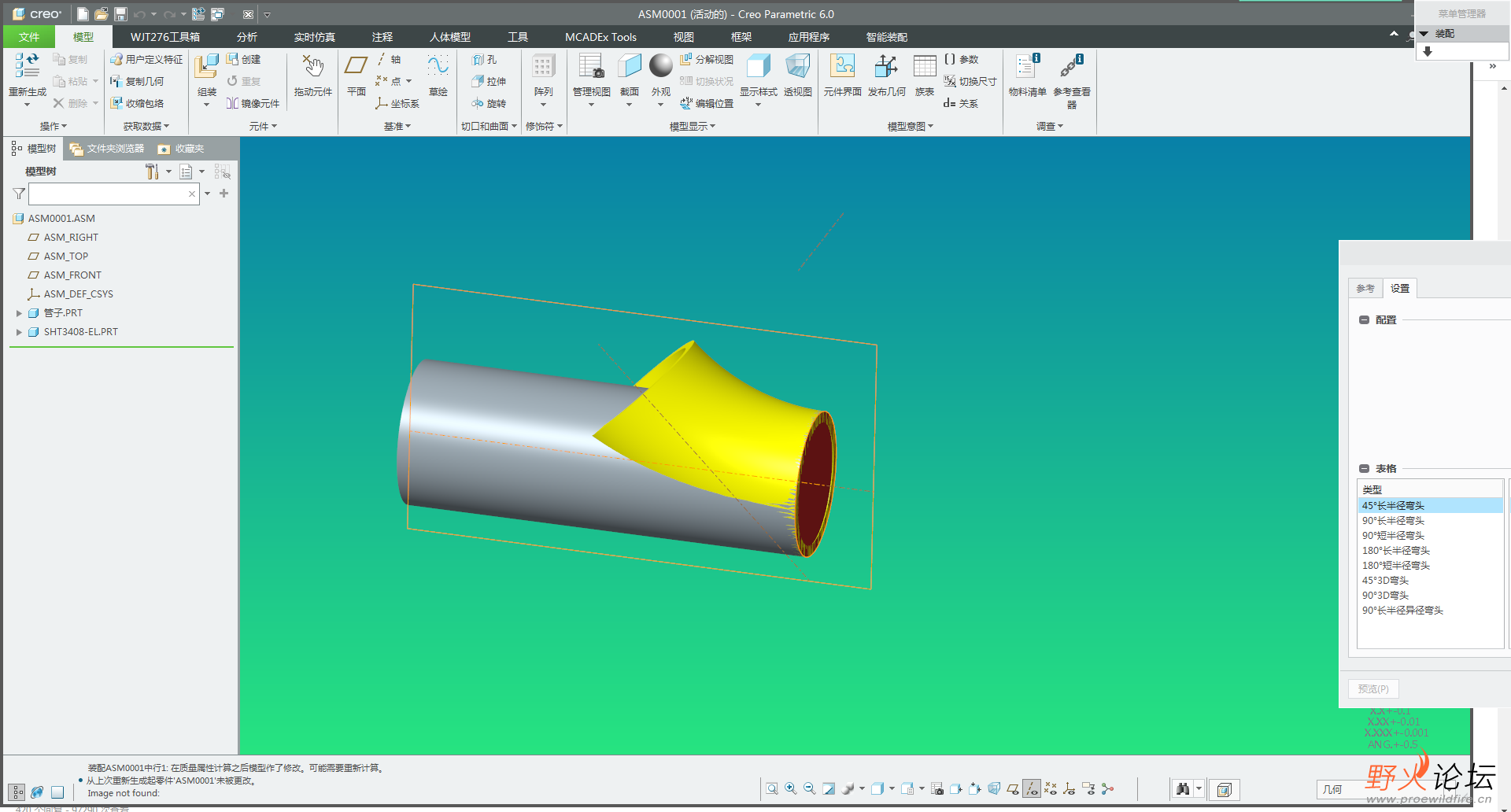Click the 切换尺寸 button
The image size is (1511, 812).
pos(970,81)
